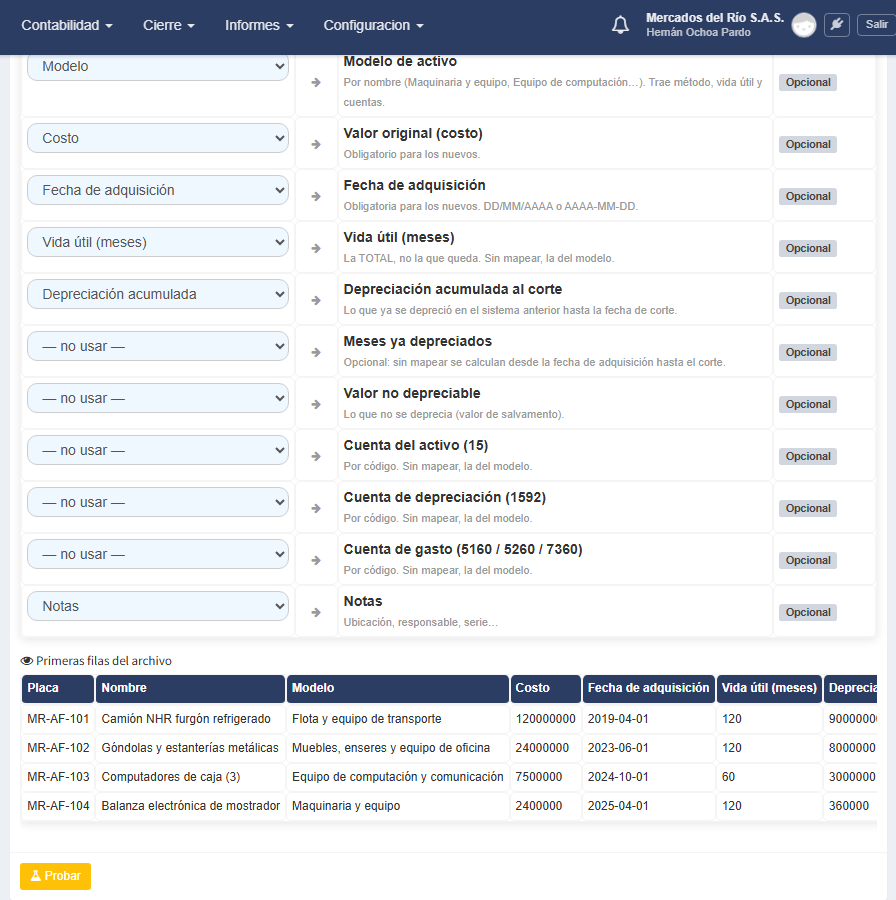The width and height of the screenshot is (896, 900).
Task: Open the Depreciación acumulada column dropdown
Action: pyautogui.click(x=158, y=294)
